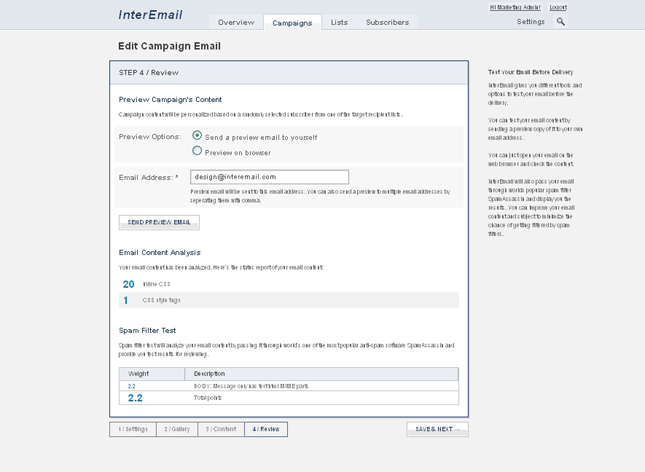This screenshot has width=645, height=472.
Task: Click the 'Hi Marketing Admin' account link
Action: pos(515,7)
